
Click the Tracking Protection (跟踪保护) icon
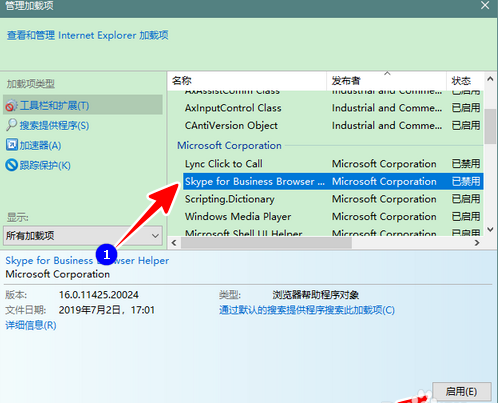(x=11, y=165)
